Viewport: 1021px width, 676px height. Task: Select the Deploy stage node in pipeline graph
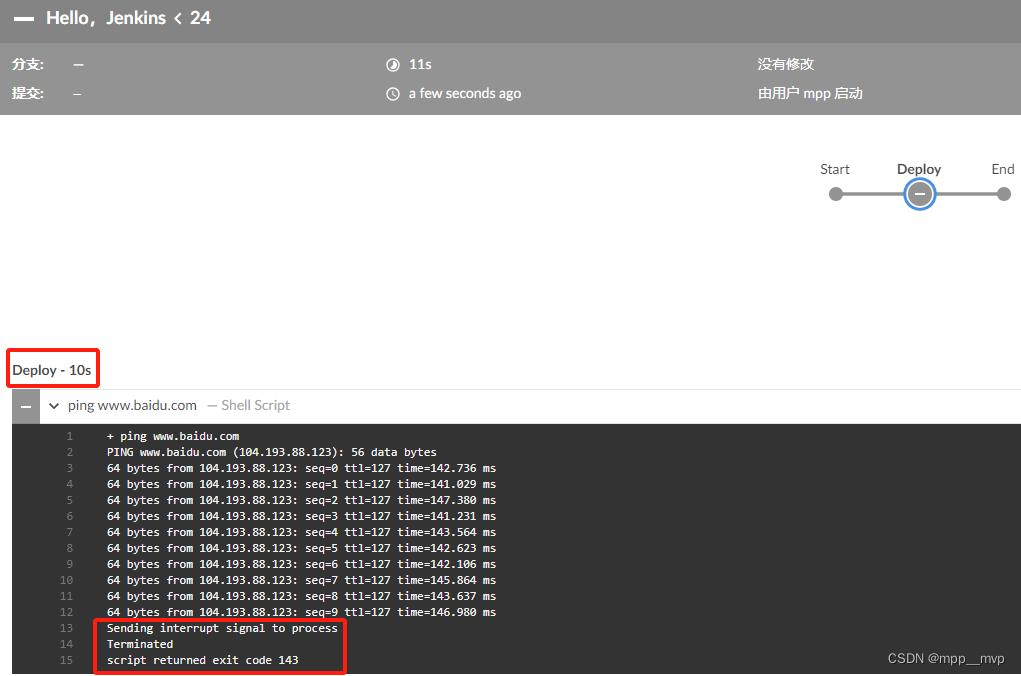(x=919, y=194)
